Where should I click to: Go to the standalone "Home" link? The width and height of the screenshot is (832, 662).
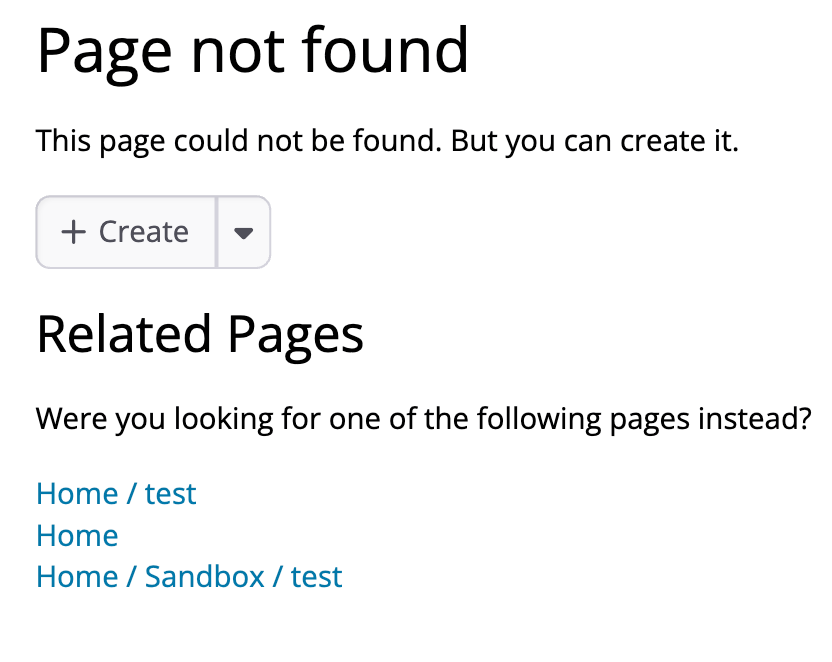click(77, 536)
